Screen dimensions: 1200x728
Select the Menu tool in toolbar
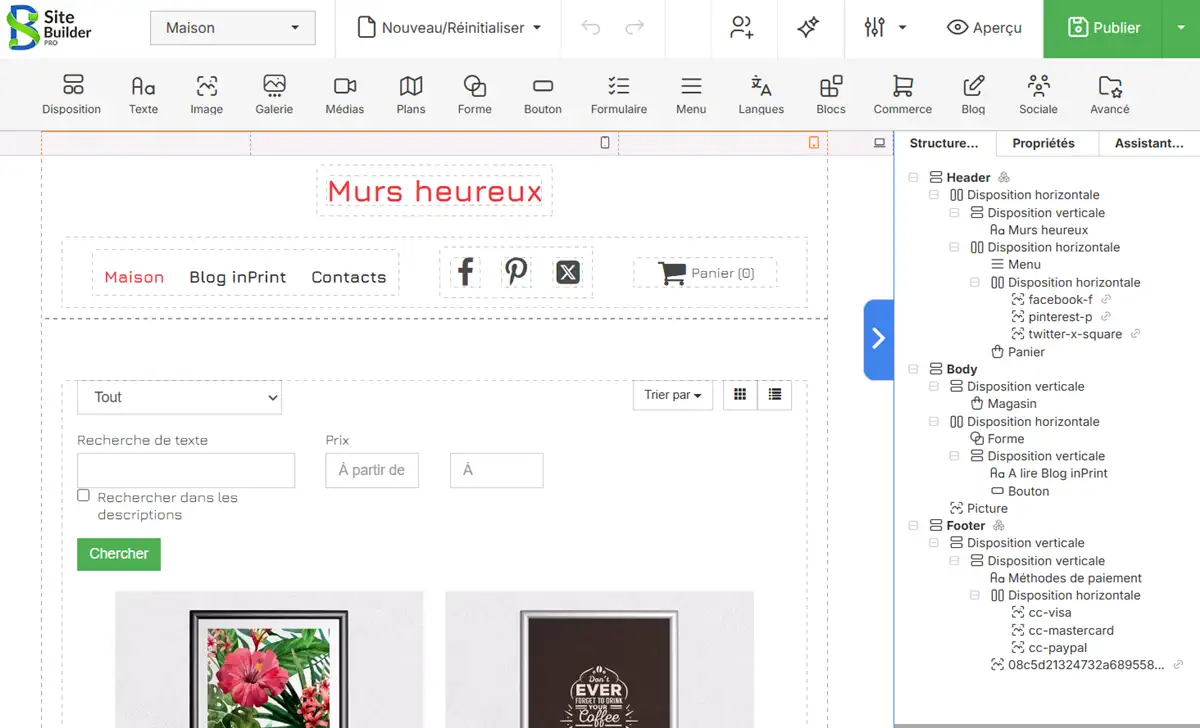[x=691, y=95]
